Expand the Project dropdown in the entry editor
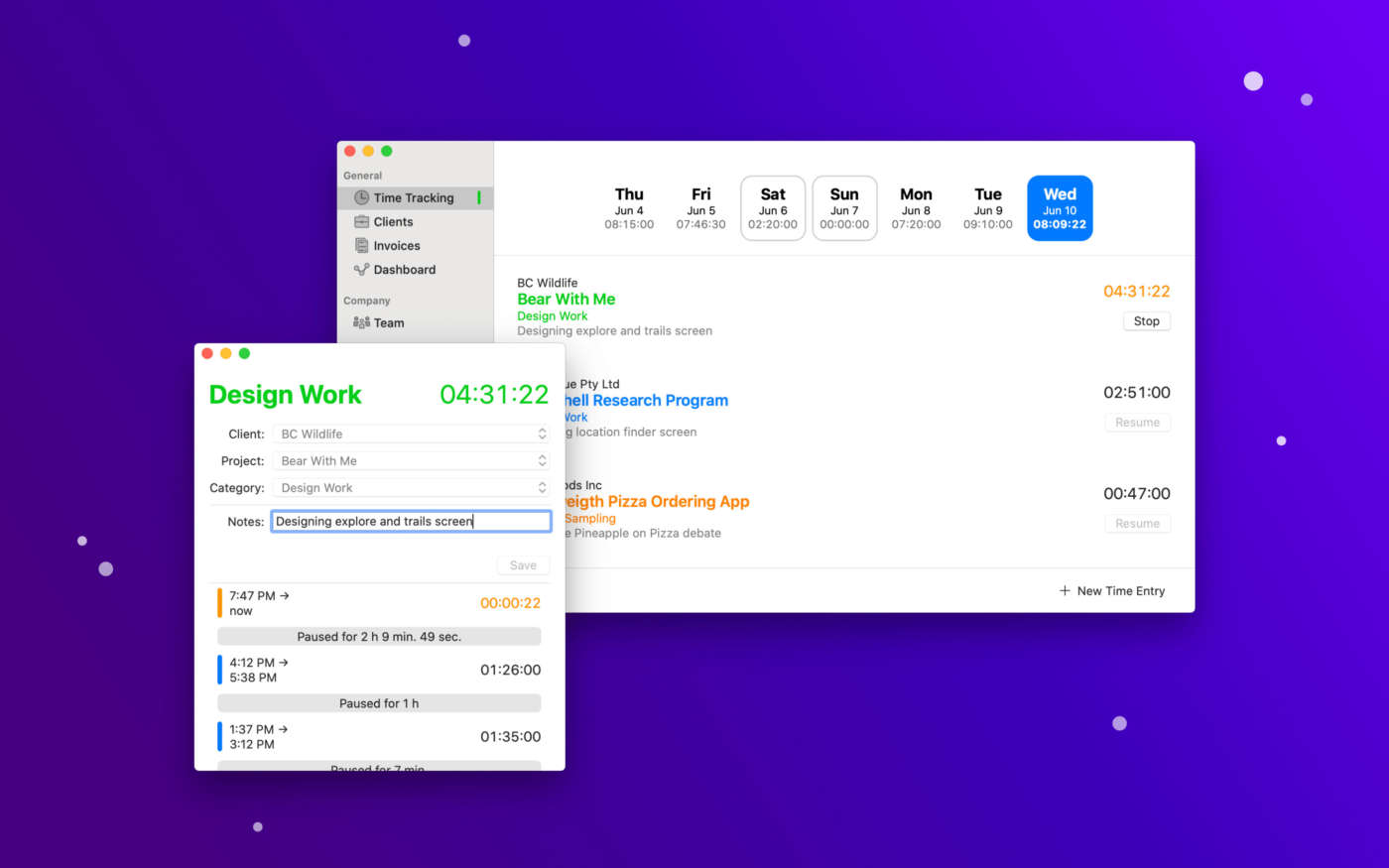 coord(412,461)
